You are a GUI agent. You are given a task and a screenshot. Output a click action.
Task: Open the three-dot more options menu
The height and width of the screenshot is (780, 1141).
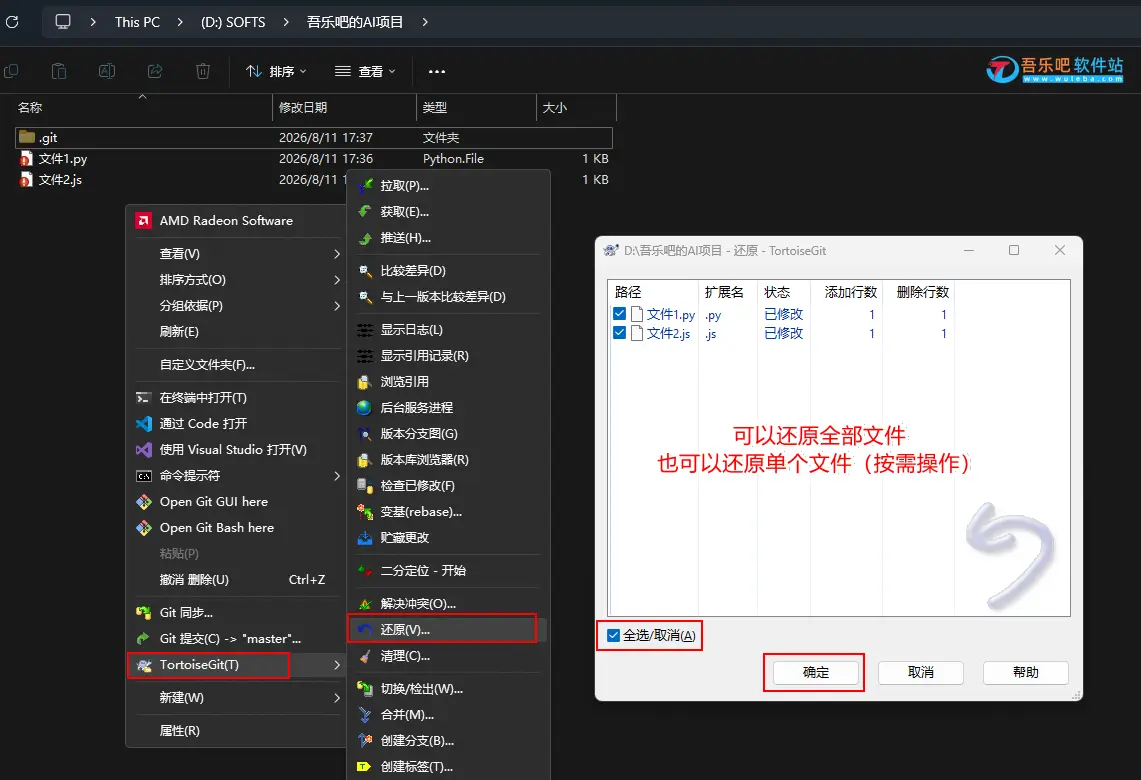[437, 71]
